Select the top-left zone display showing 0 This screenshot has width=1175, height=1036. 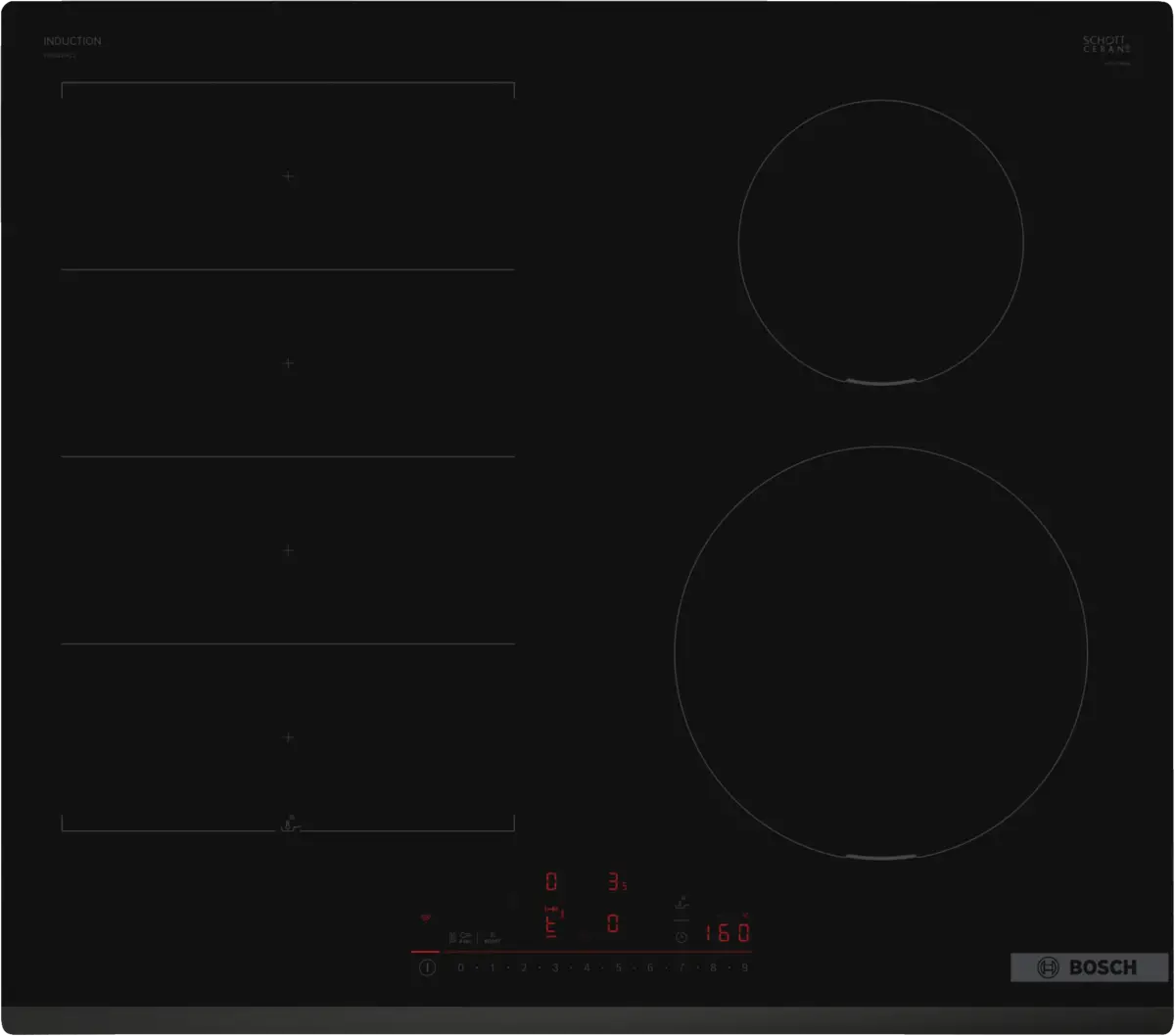pos(551,882)
